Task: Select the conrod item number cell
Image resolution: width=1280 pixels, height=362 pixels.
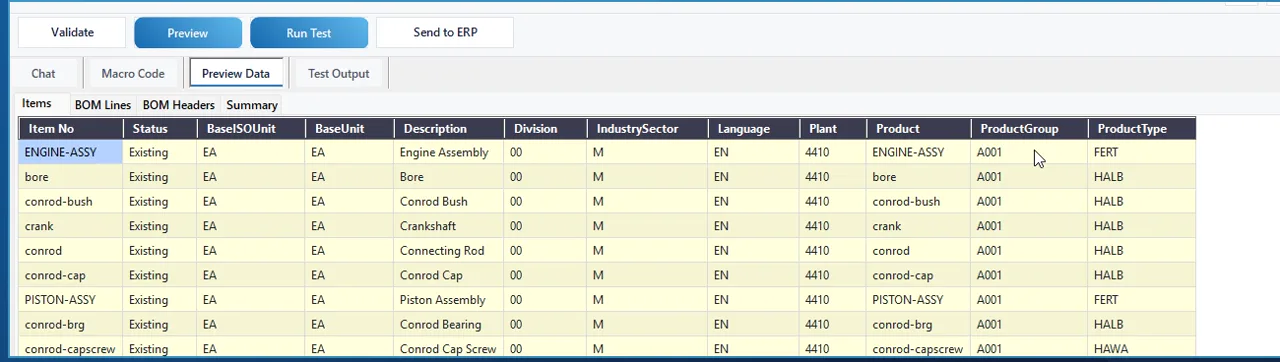Action: pyautogui.click(x=71, y=250)
